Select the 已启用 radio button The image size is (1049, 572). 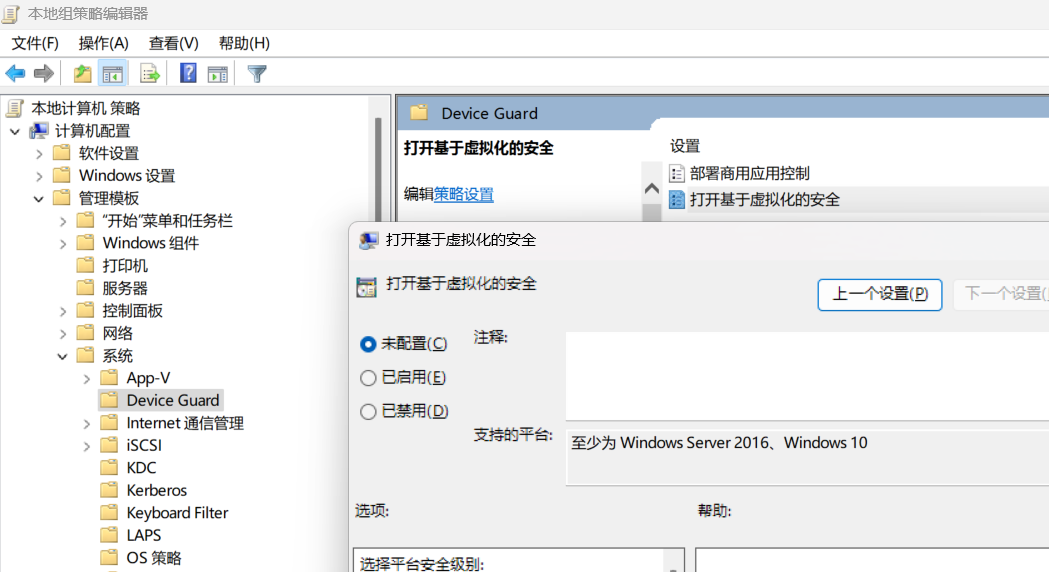(x=368, y=378)
